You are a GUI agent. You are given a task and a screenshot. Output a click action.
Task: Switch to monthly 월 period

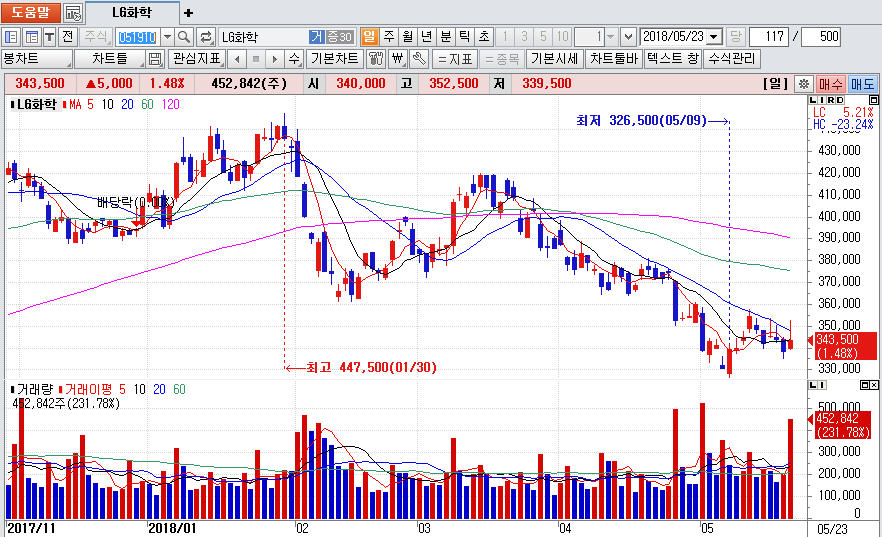tap(407, 36)
